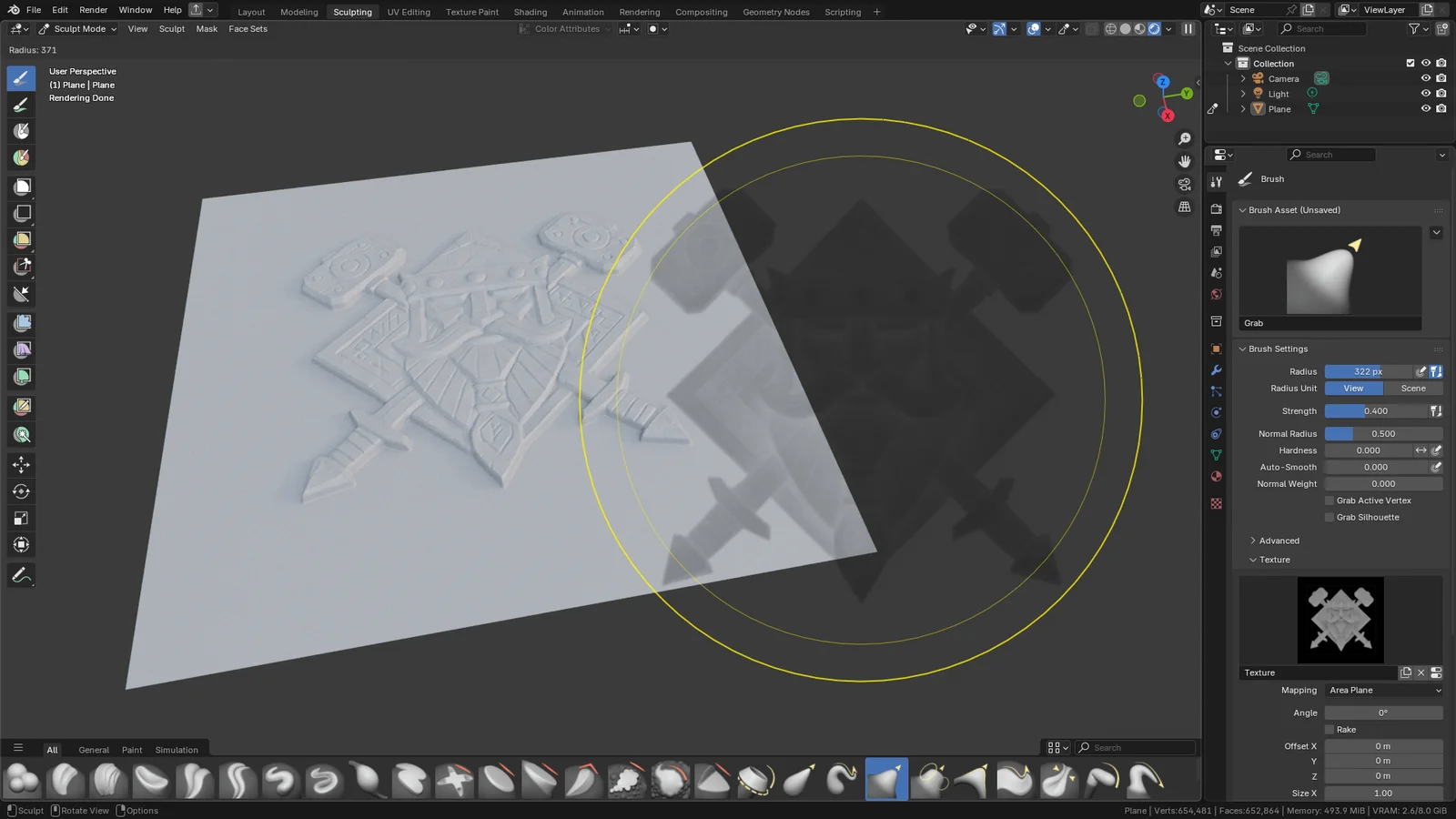Collapse the Collection item in the Outliner

pos(1228,63)
